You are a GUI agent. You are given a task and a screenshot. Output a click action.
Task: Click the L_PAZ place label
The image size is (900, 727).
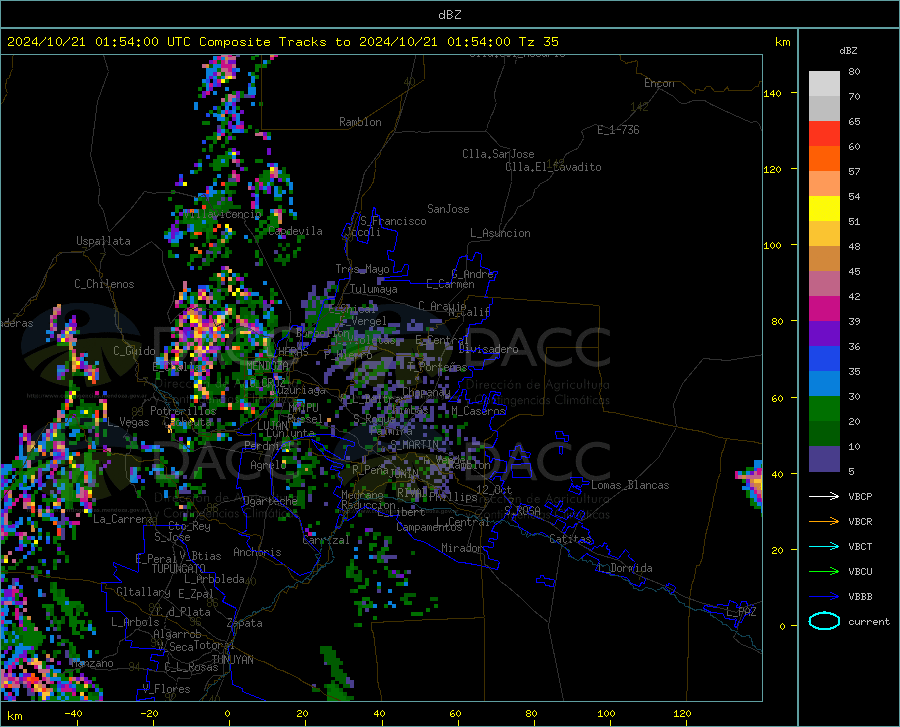[x=741, y=612]
